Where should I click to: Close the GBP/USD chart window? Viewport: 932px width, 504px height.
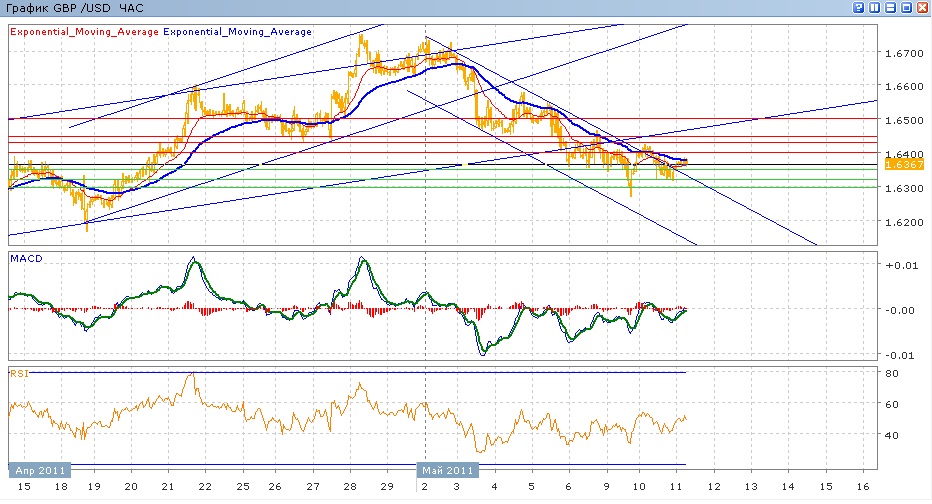point(922,7)
